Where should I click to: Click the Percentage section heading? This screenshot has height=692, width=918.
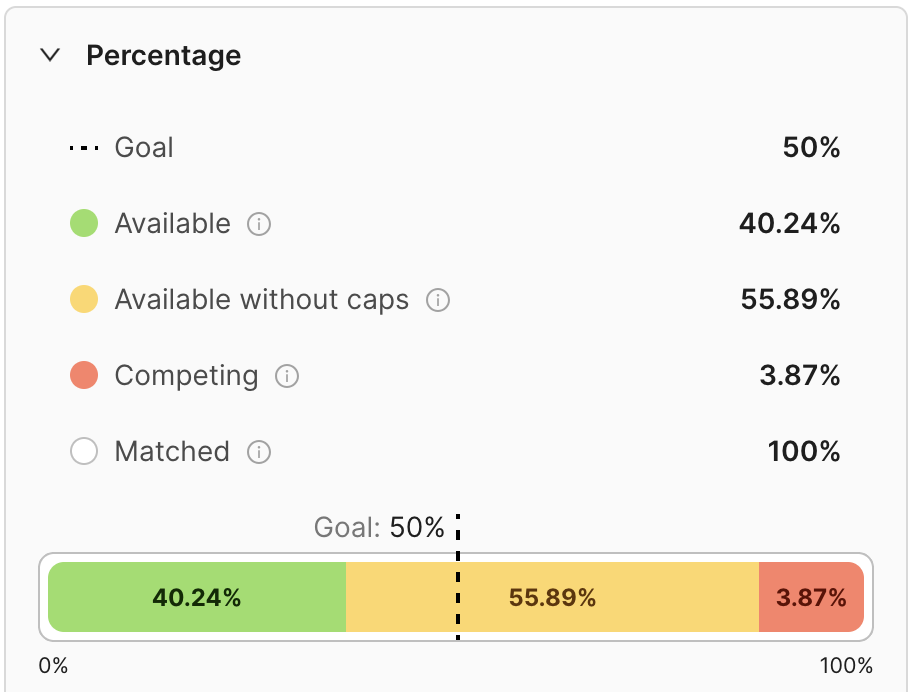[163, 55]
